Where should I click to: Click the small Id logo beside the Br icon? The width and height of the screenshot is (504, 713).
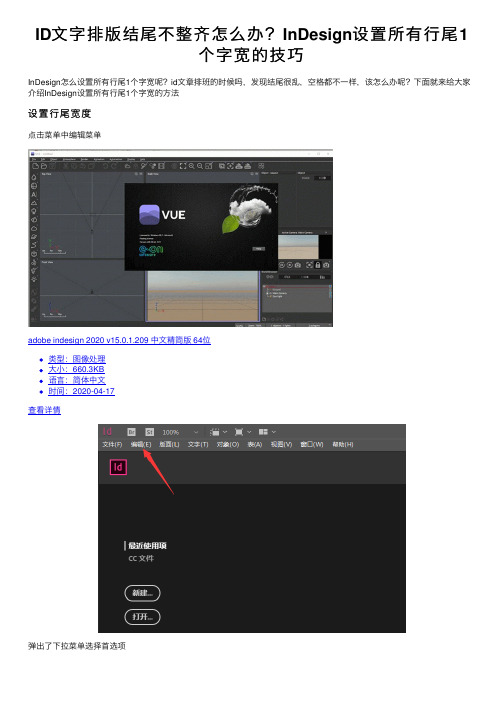pyautogui.click(x=107, y=431)
